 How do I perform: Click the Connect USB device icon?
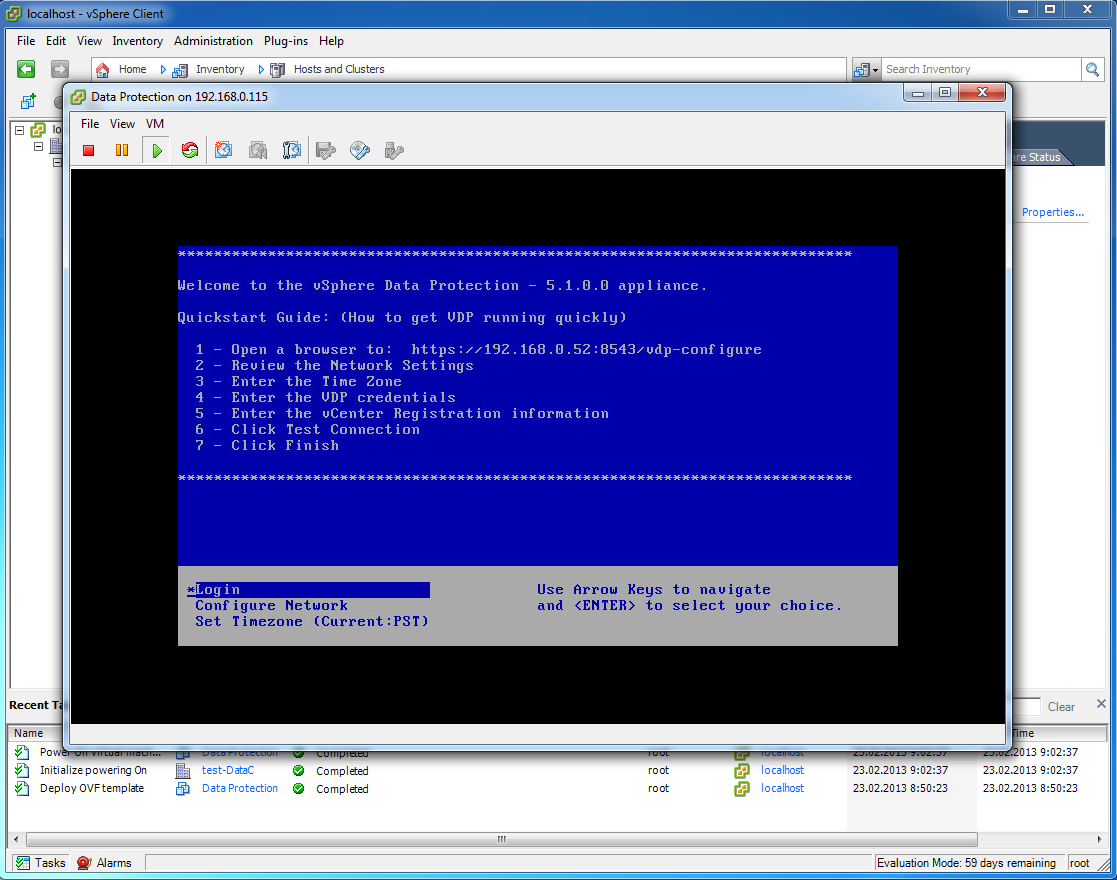tap(394, 150)
